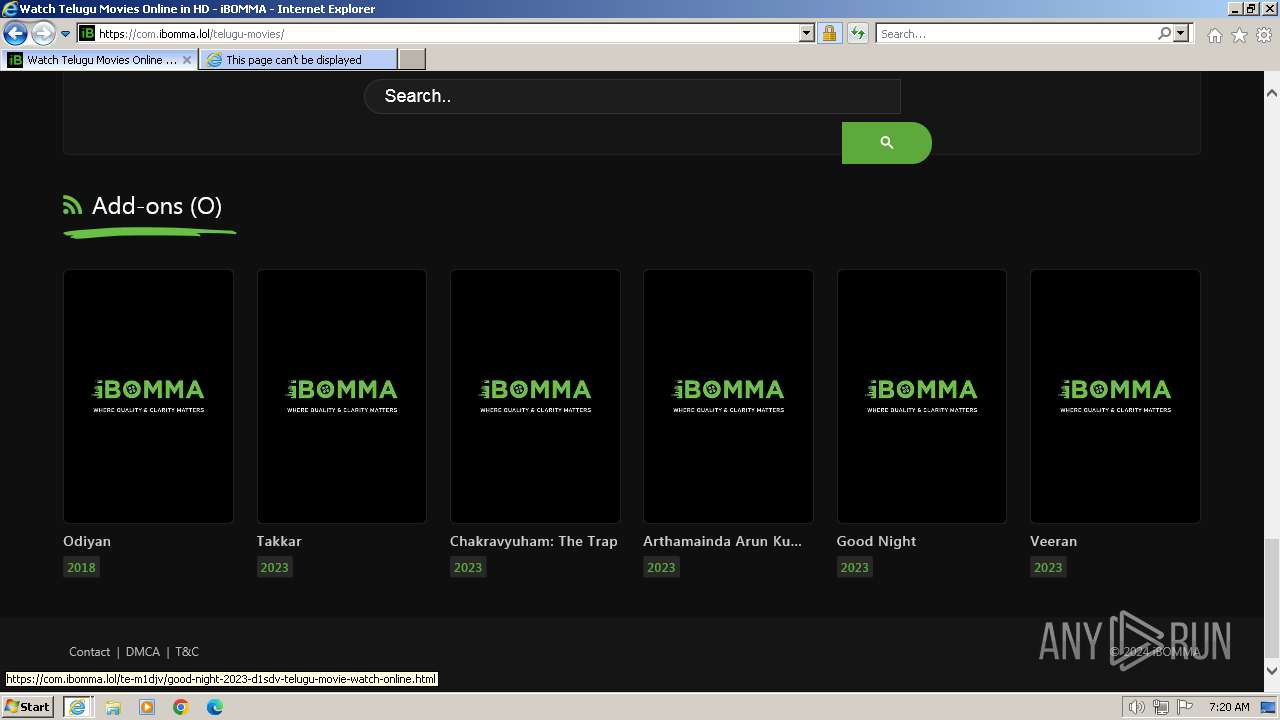Click the Arthamainda Arun Ku... title
1280x720 pixels.
tap(722, 541)
